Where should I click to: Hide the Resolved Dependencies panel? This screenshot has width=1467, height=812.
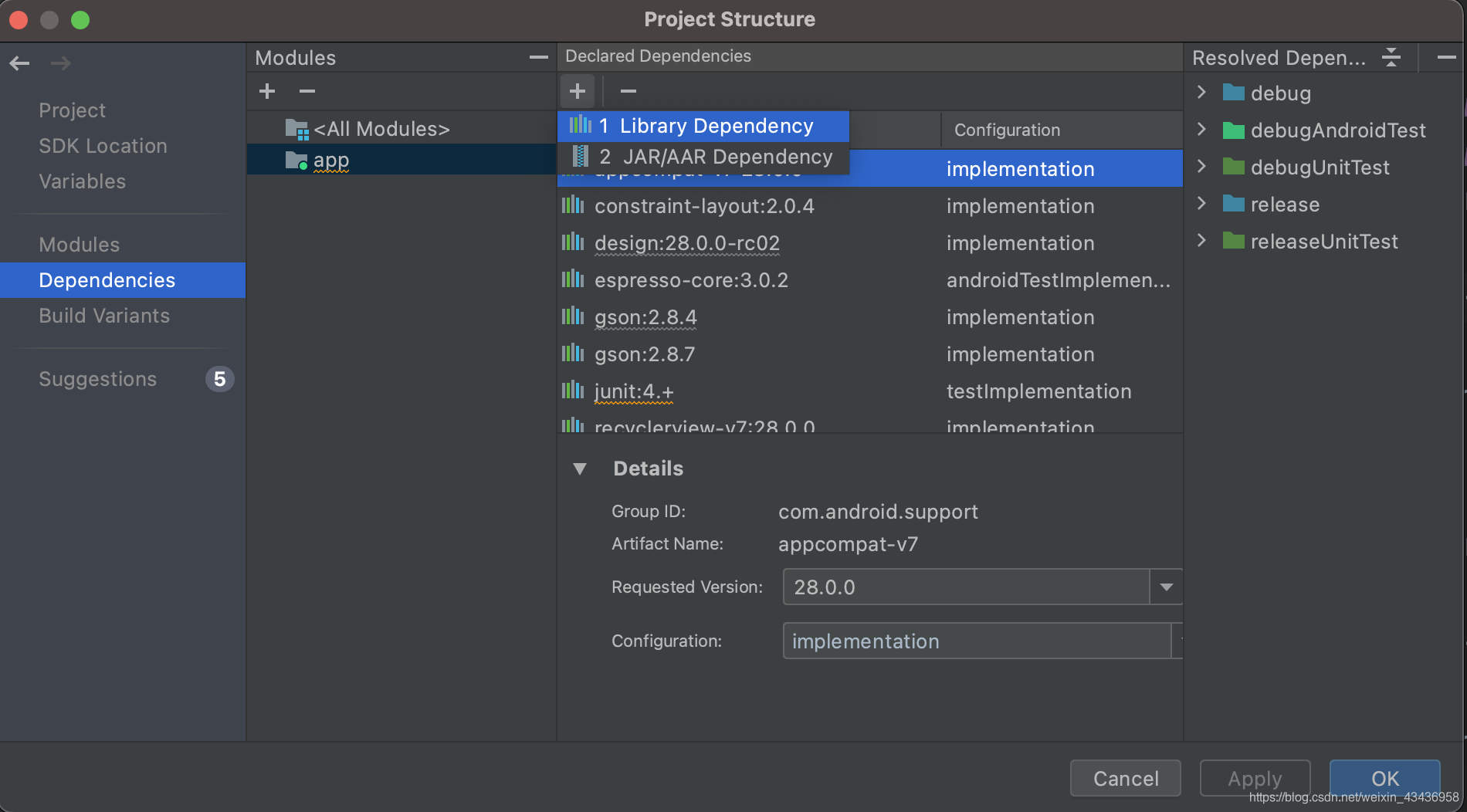pyautogui.click(x=1446, y=57)
